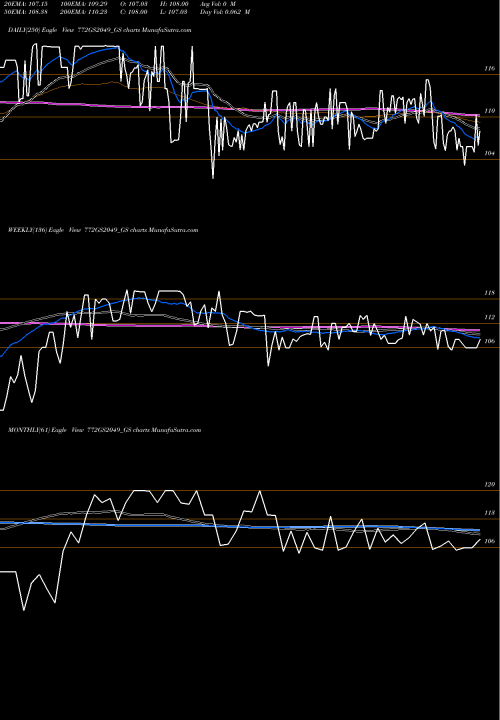Click the Avg Vol reading
The width and height of the screenshot is (500, 720).
tap(218, 4)
